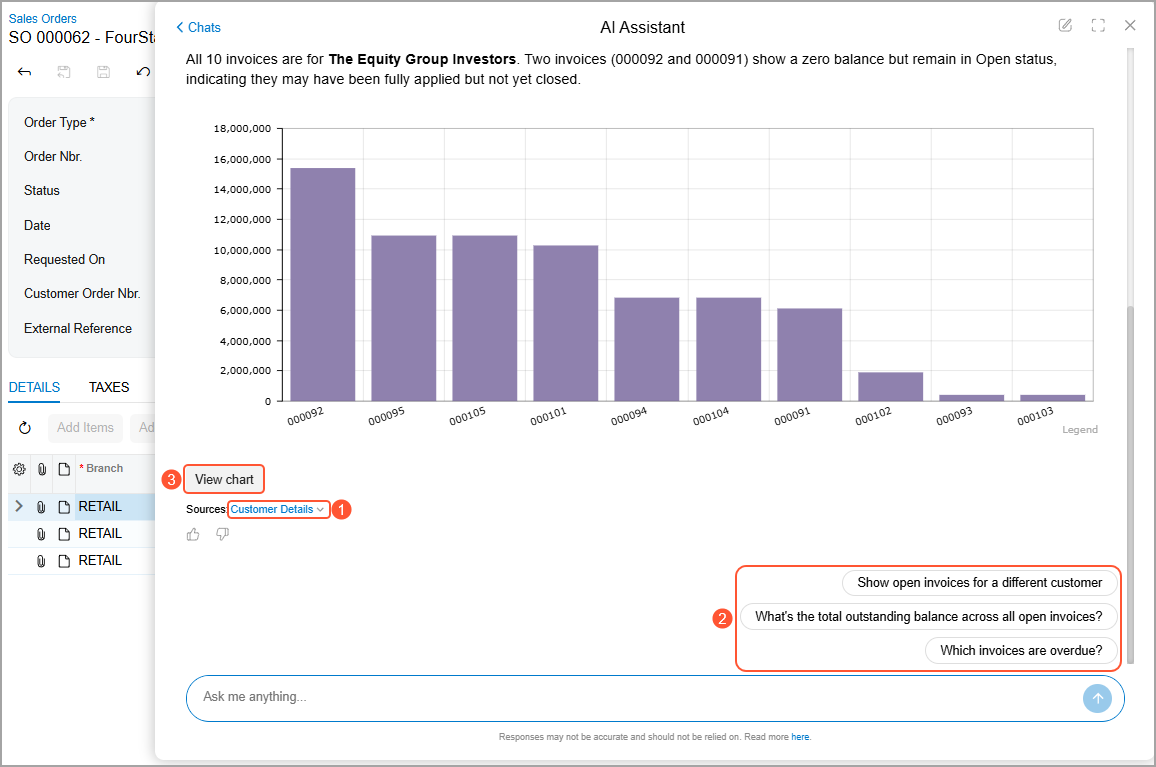The width and height of the screenshot is (1156, 767).
Task: Click the thumbs down feedback icon
Action: point(223,534)
